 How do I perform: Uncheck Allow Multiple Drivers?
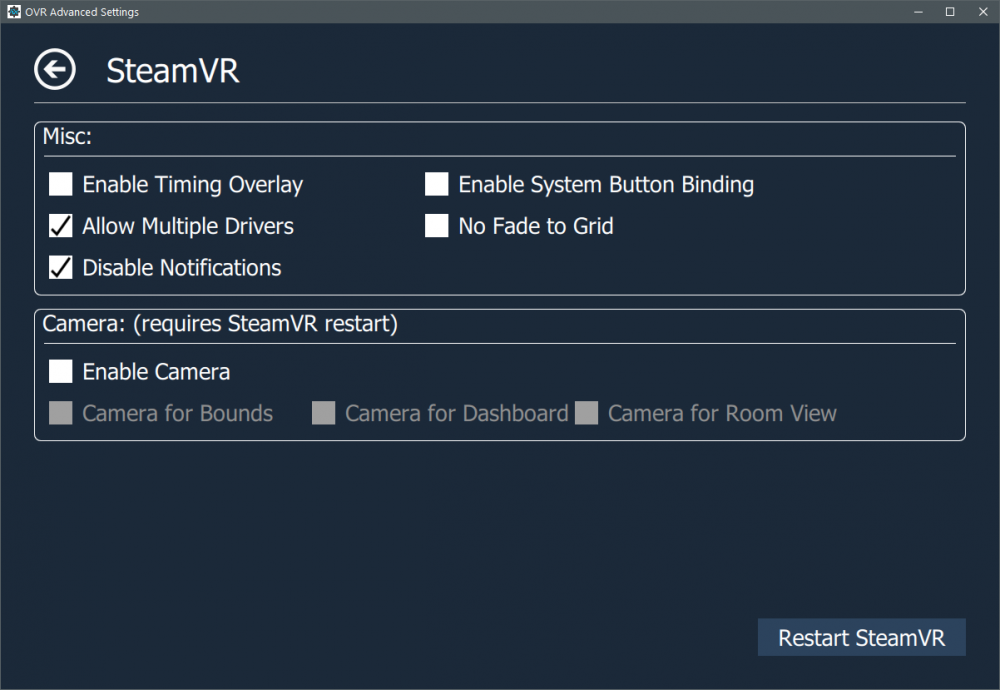61,226
